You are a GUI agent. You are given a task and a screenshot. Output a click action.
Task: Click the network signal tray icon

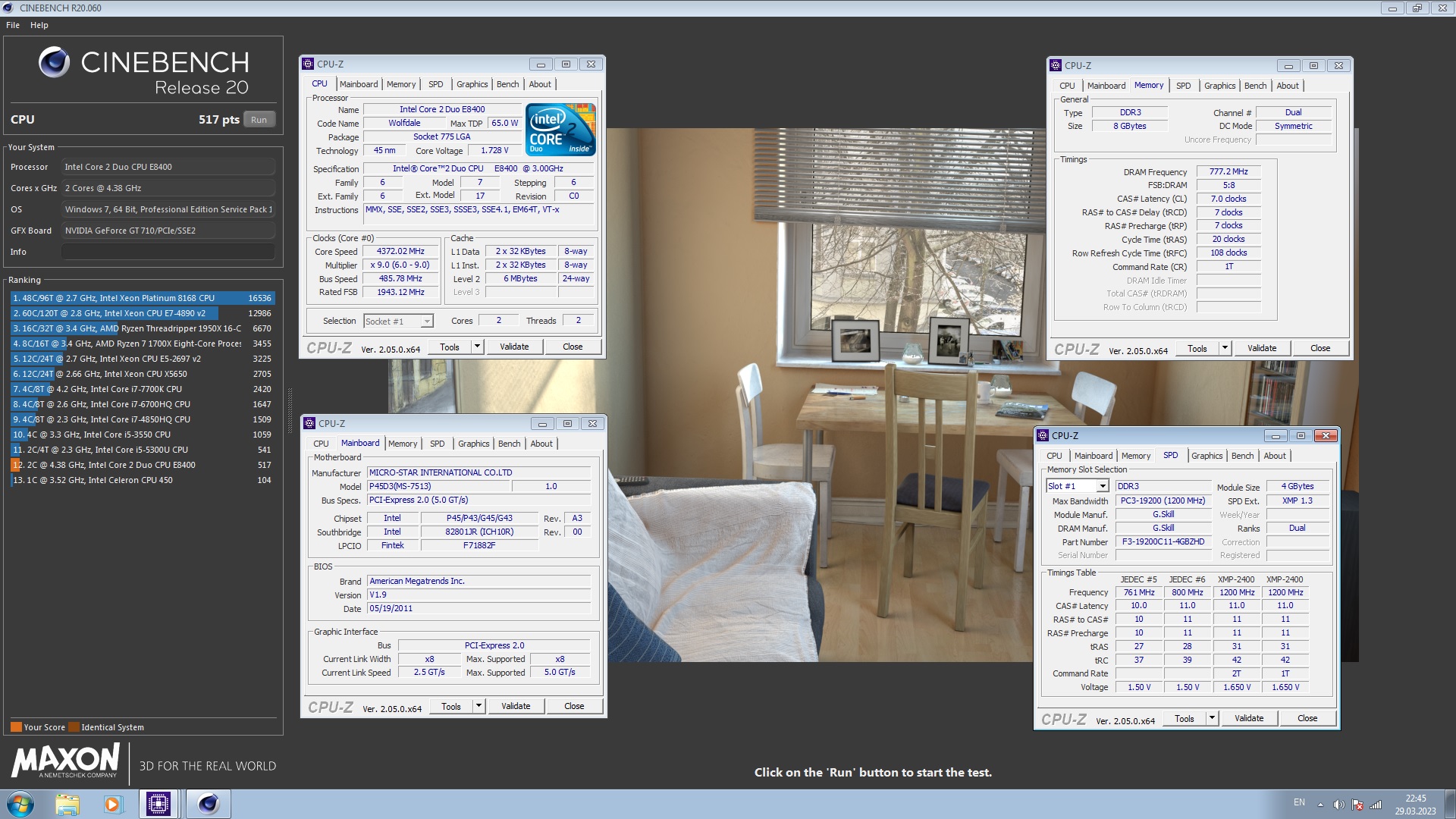click(1376, 805)
